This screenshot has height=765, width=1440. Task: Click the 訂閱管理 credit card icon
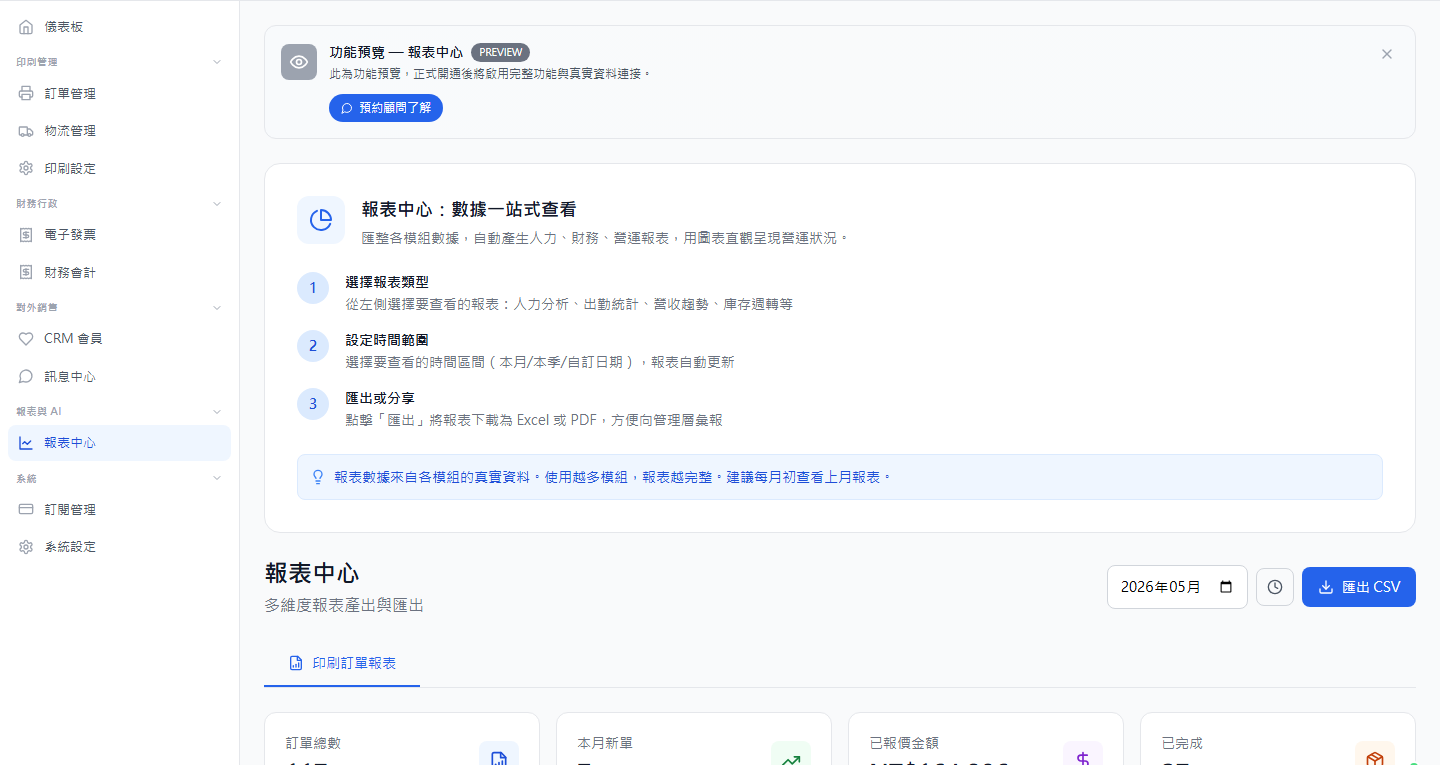pos(26,510)
